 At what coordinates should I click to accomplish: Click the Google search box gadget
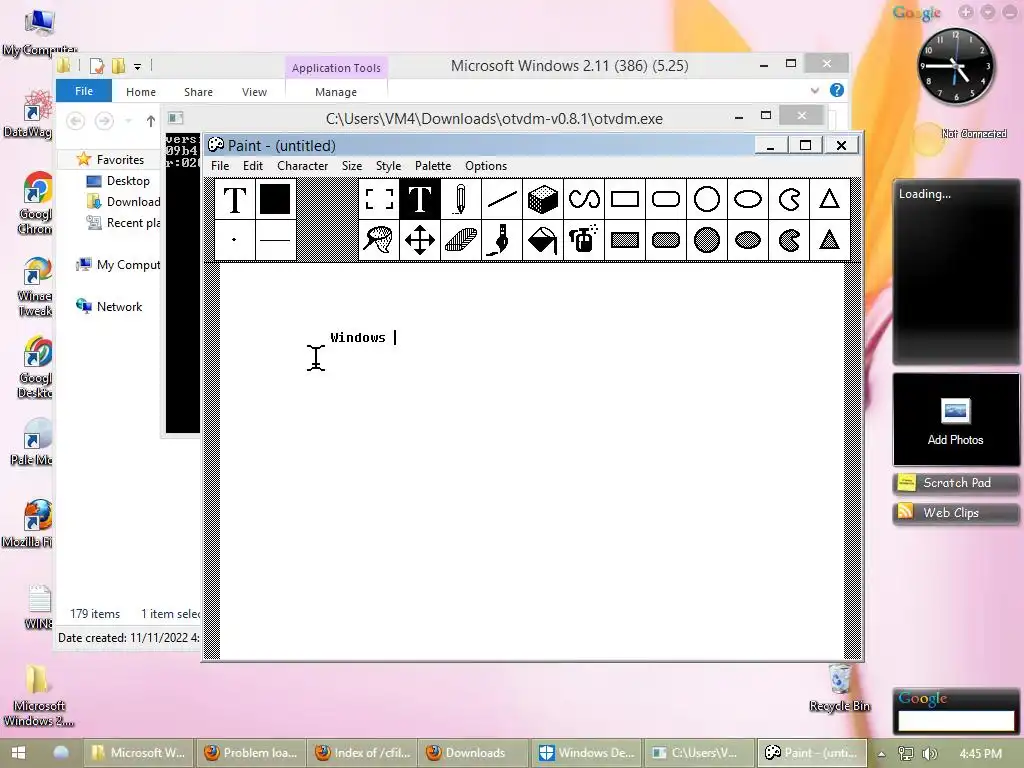point(956,721)
